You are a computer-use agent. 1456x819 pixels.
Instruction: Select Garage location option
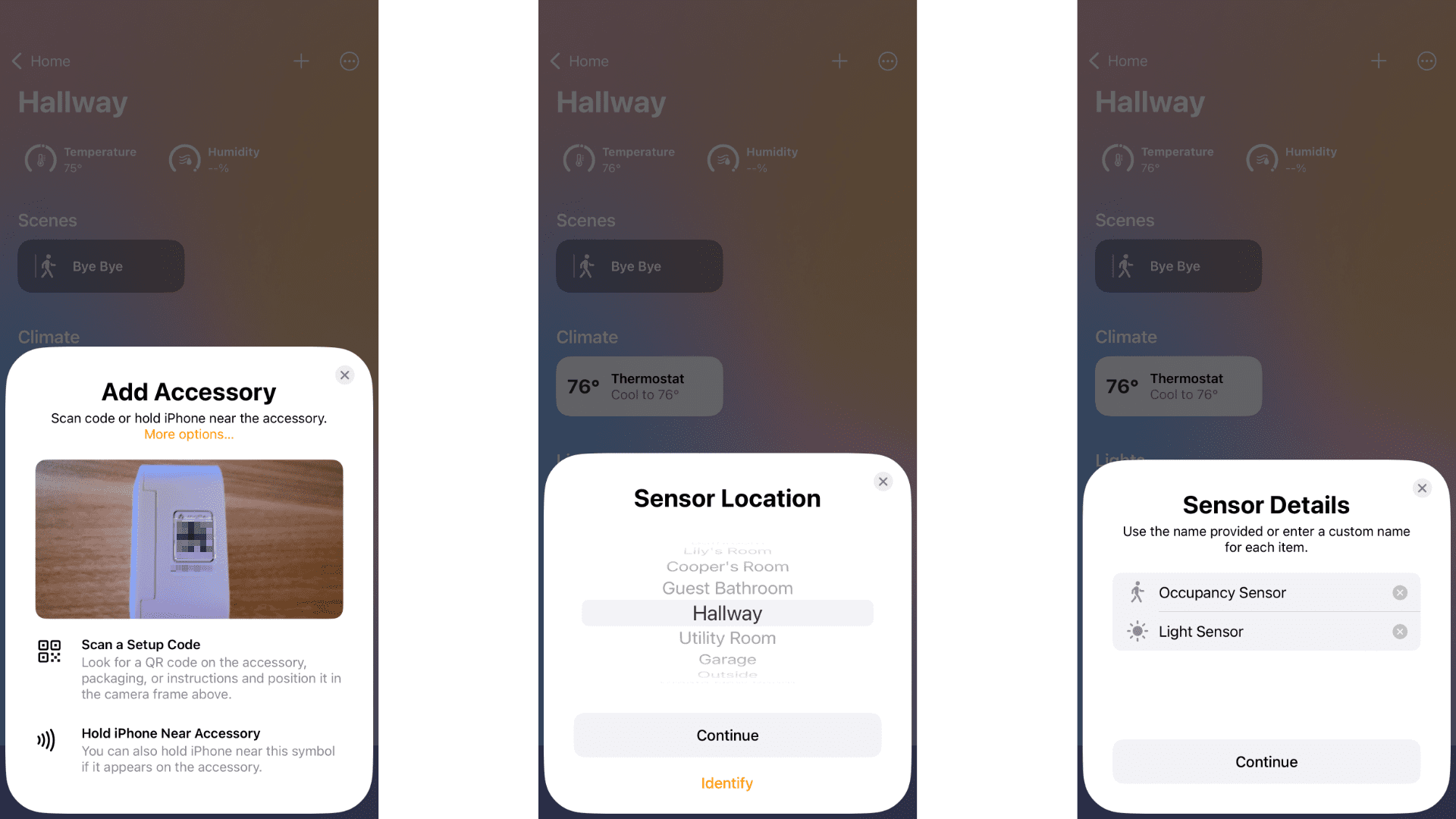click(727, 659)
